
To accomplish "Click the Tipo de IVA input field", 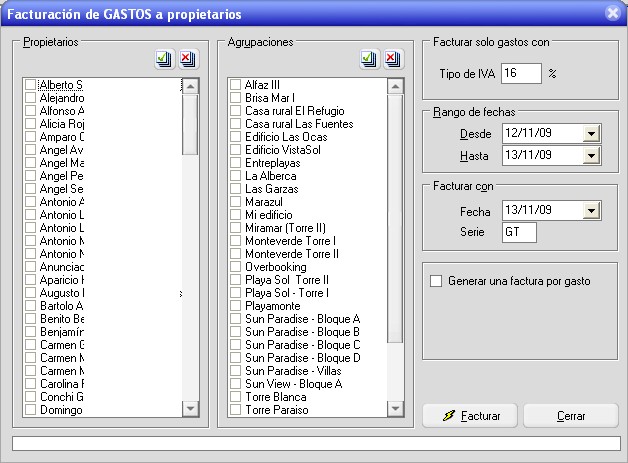I will [x=521, y=73].
